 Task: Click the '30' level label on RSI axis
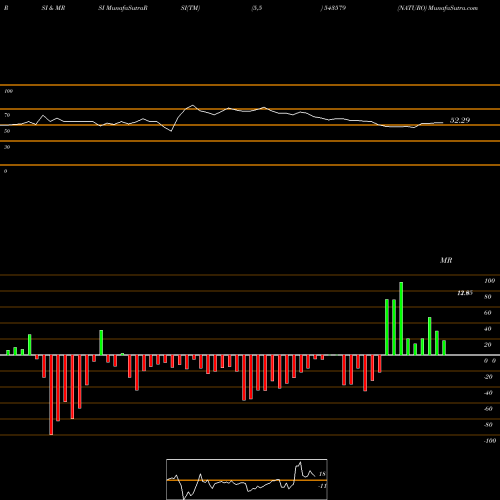coord(7,147)
